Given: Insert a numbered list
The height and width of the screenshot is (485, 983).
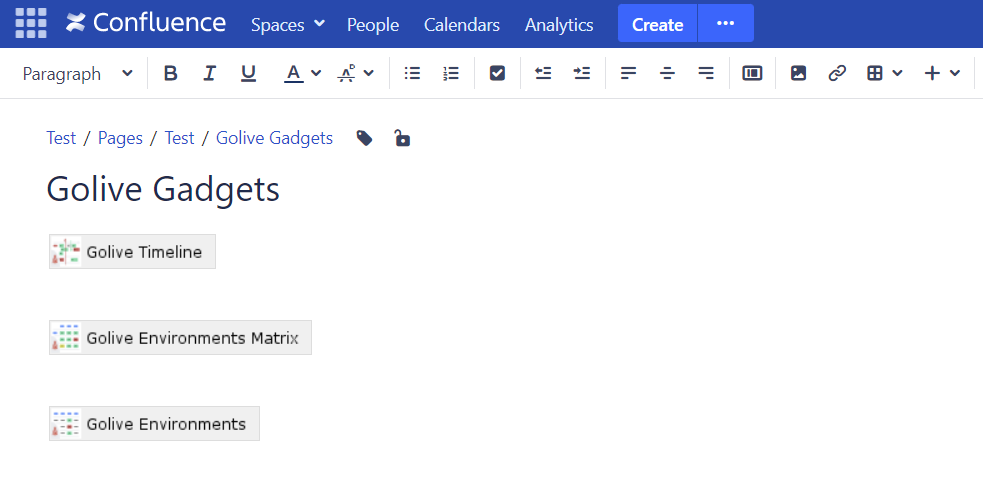Looking at the screenshot, I should click(451, 73).
